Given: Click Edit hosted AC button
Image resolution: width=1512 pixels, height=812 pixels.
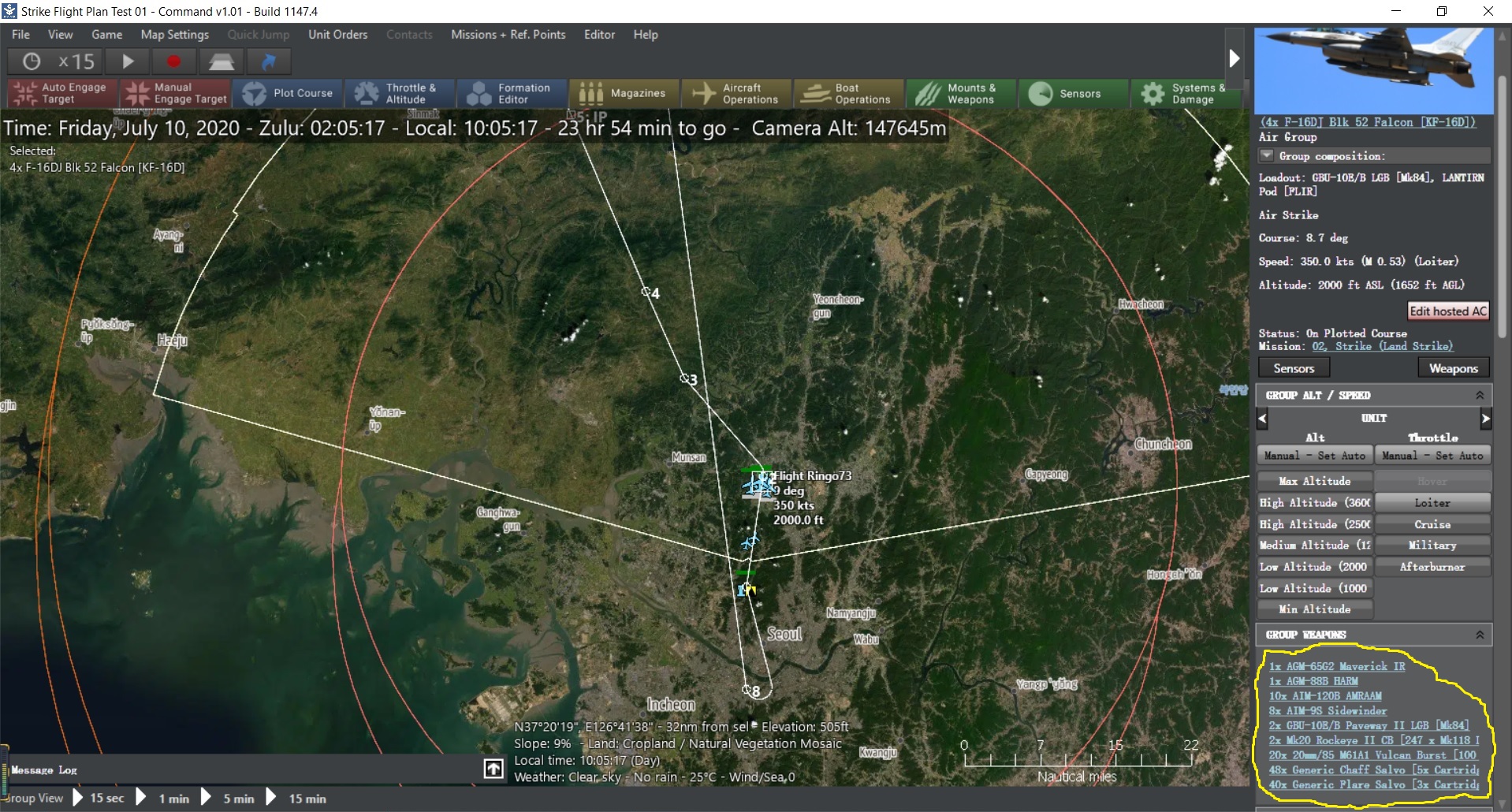Looking at the screenshot, I should click(x=1448, y=311).
